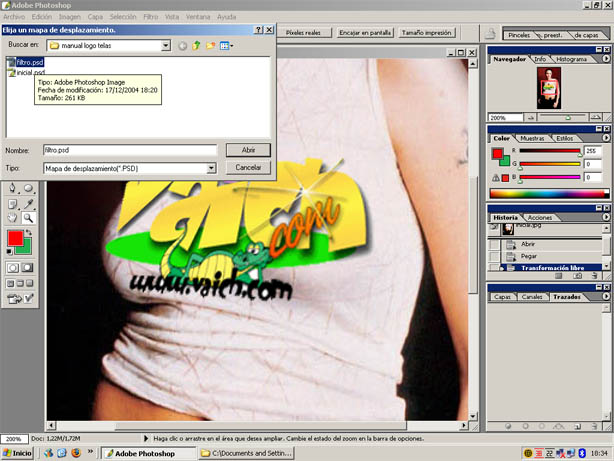Select the Pen tool
The height and width of the screenshot is (461, 614).
click(x=12, y=188)
